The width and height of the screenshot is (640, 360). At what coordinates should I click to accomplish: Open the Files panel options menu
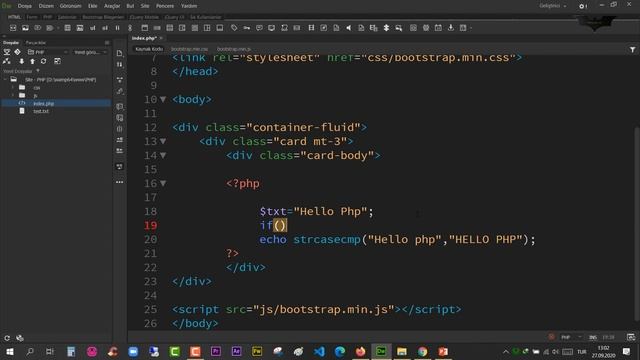tap(107, 42)
